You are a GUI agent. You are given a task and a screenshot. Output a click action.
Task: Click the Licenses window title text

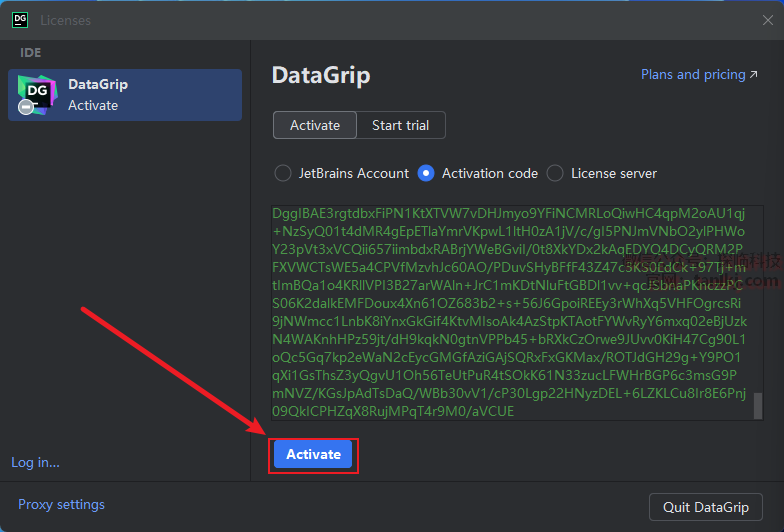(x=65, y=20)
